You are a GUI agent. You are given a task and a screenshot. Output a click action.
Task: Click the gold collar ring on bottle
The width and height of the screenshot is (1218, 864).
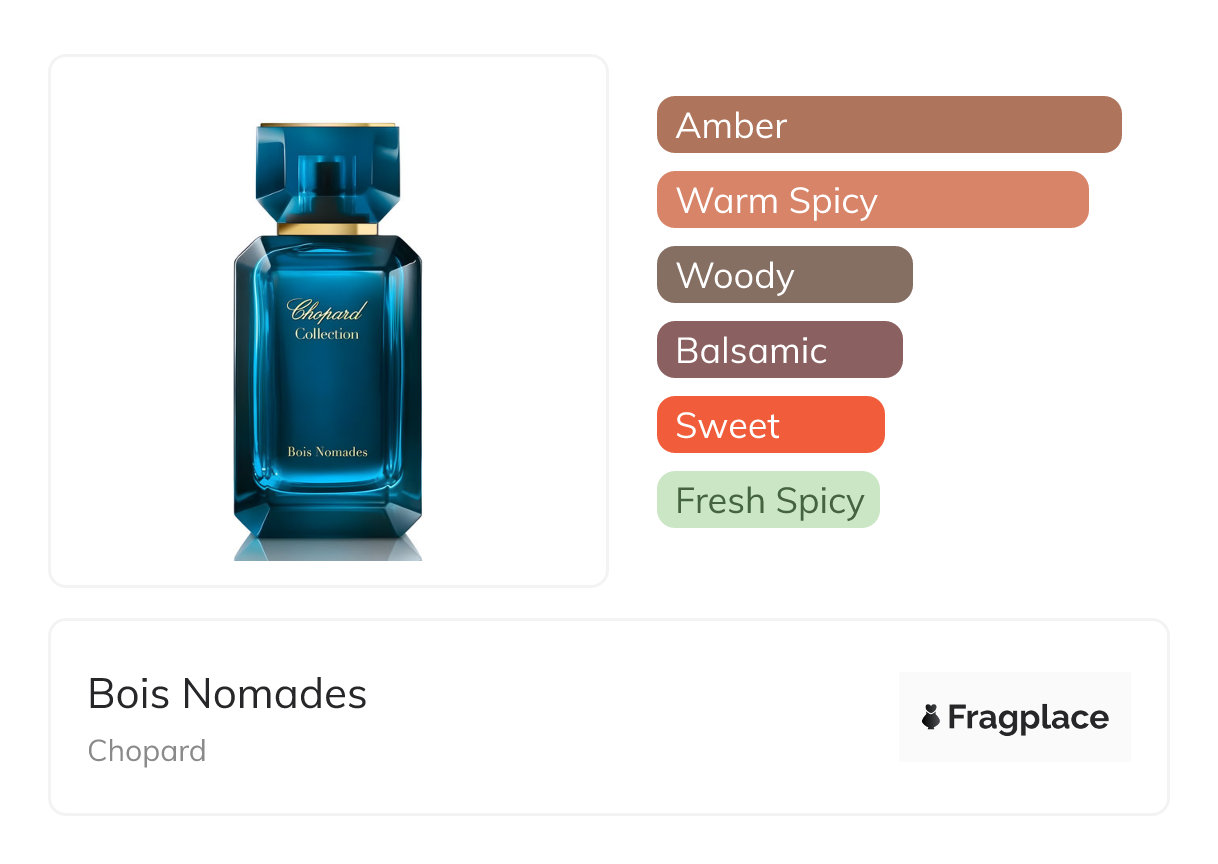tap(328, 229)
